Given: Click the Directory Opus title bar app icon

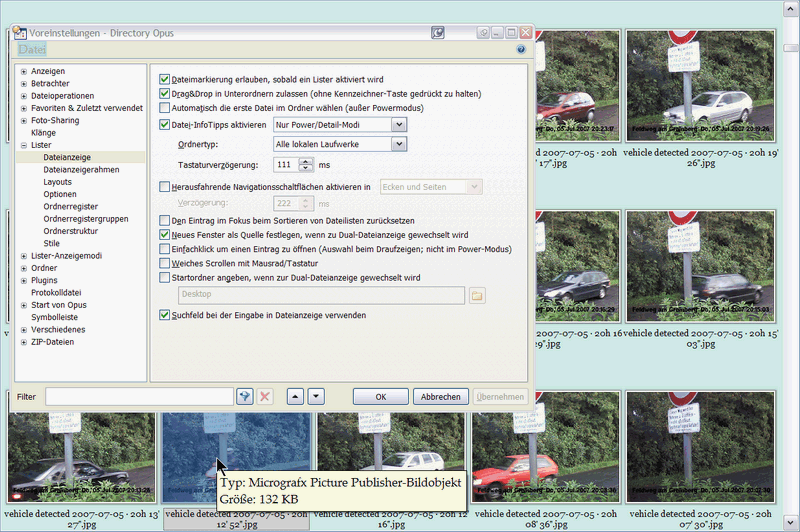Looking at the screenshot, I should (20, 33).
